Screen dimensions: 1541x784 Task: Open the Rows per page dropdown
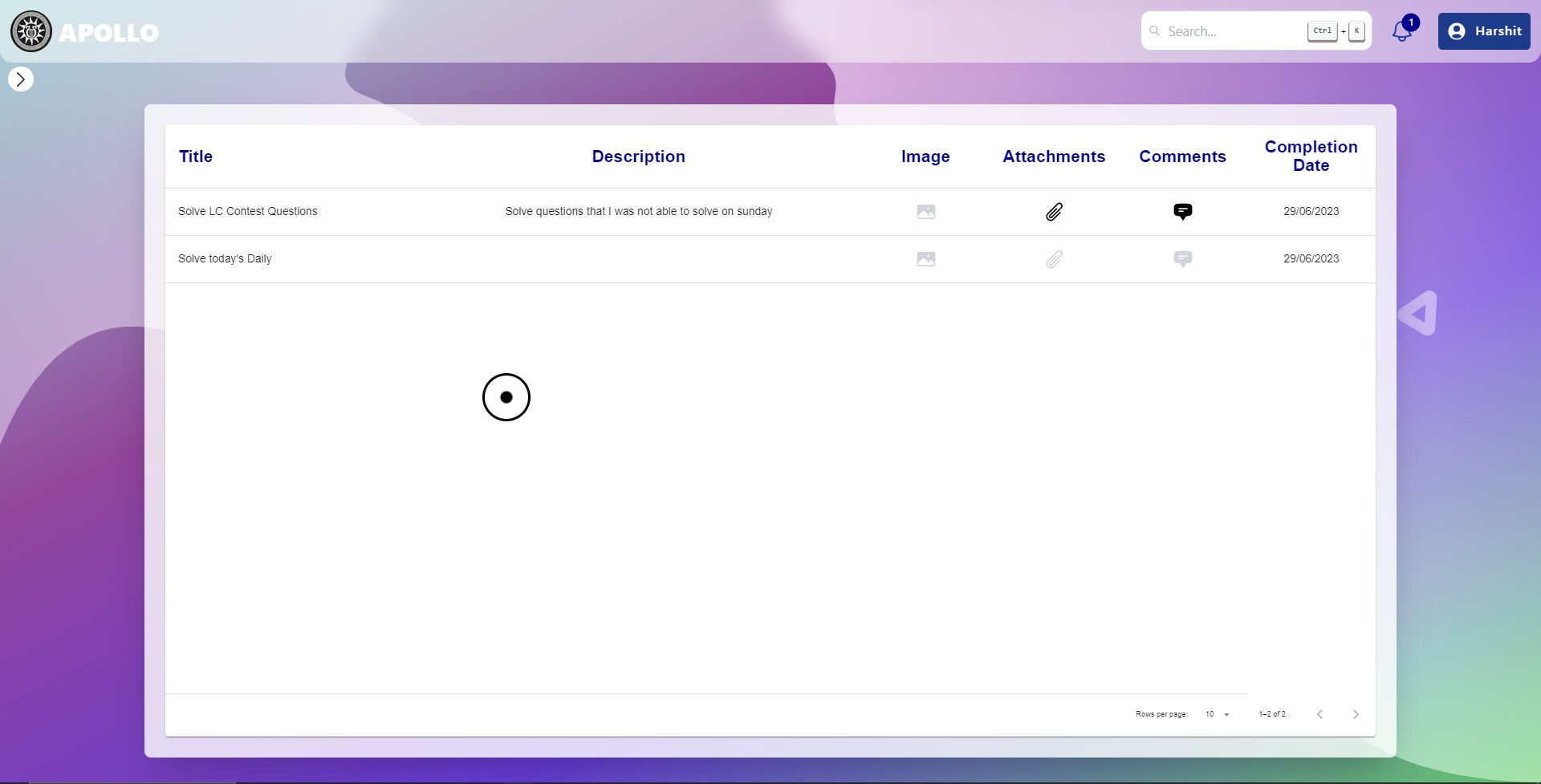click(1217, 714)
